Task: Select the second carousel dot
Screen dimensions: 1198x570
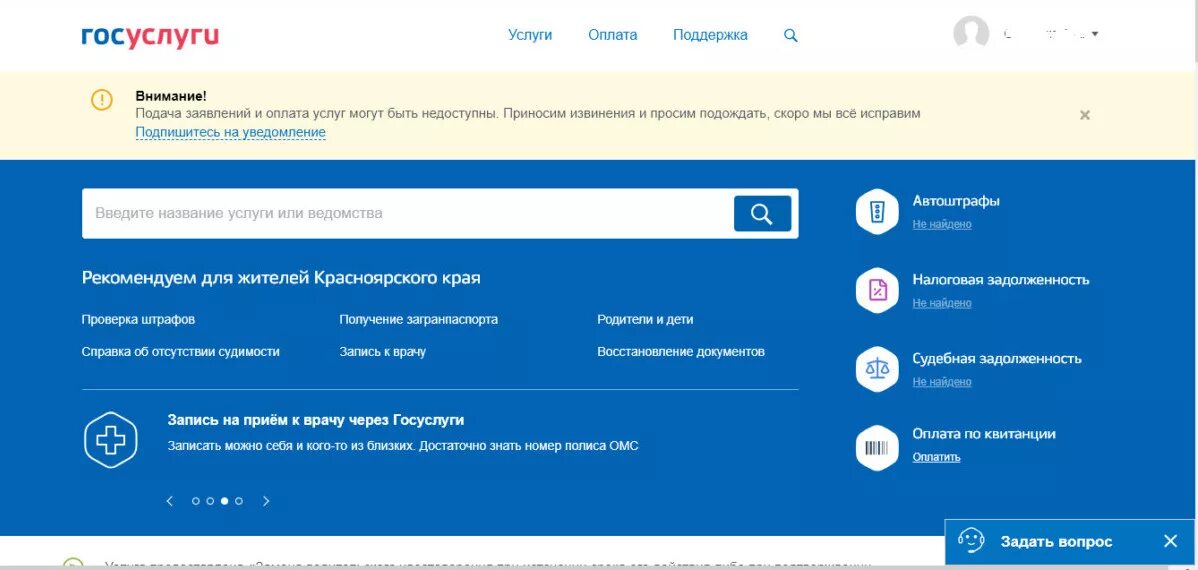Action: click(x=210, y=501)
